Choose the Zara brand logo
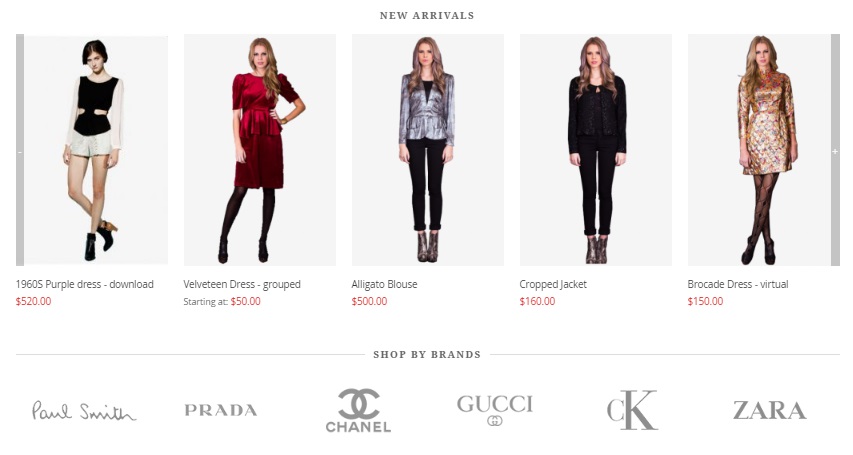This screenshot has width=853, height=455. (x=769, y=410)
